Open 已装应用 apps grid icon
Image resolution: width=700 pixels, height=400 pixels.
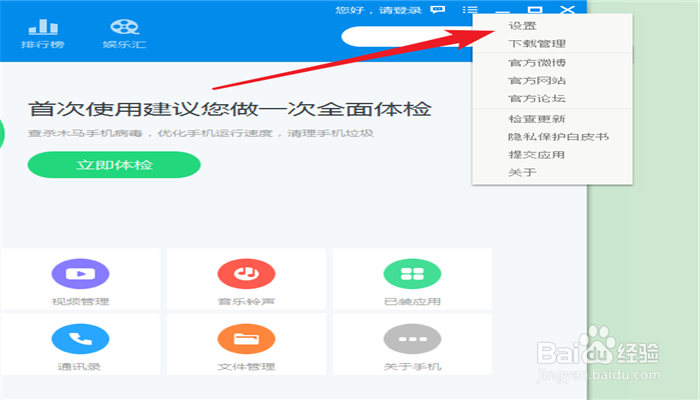pyautogui.click(x=412, y=274)
